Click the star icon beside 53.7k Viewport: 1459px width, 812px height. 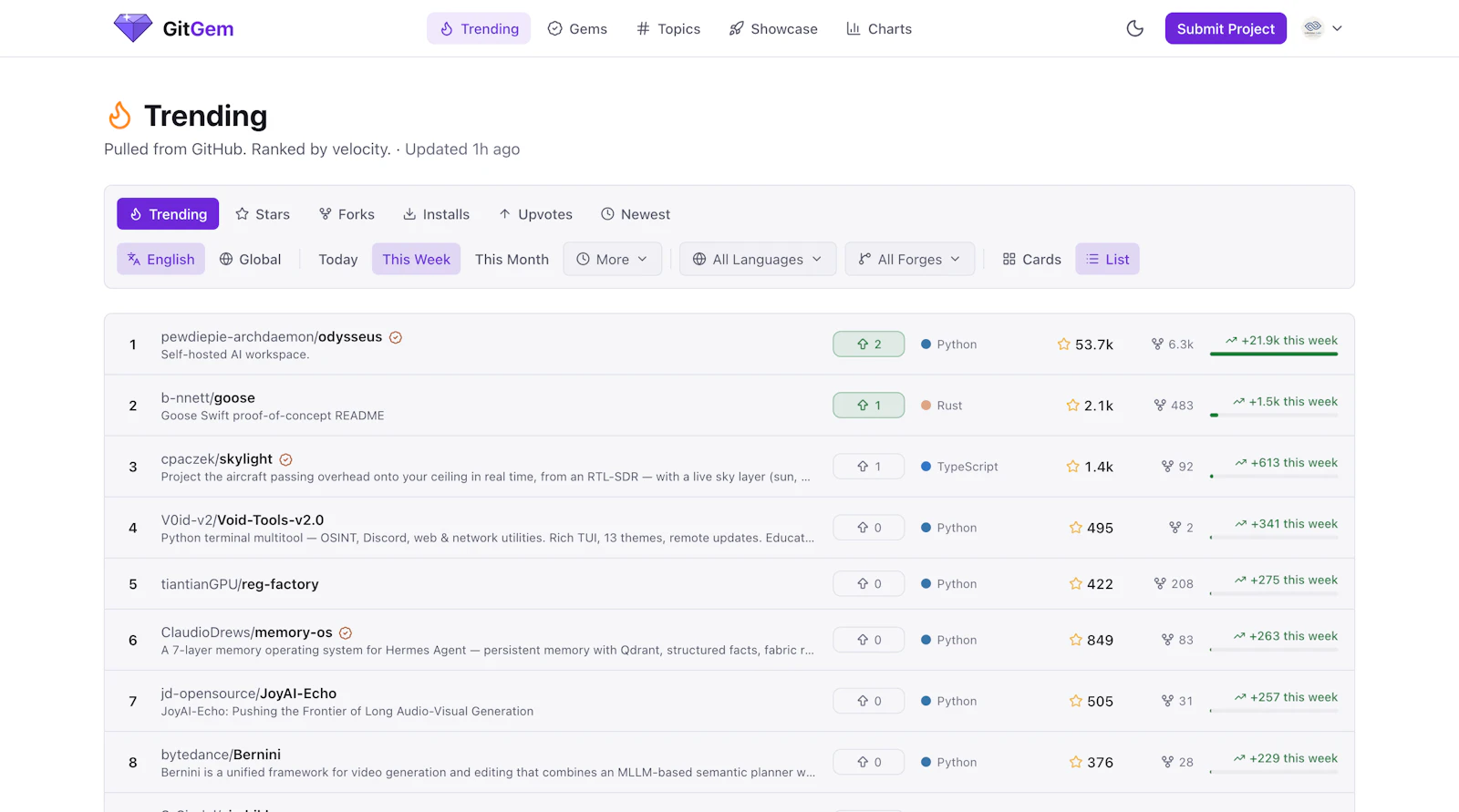coord(1063,344)
